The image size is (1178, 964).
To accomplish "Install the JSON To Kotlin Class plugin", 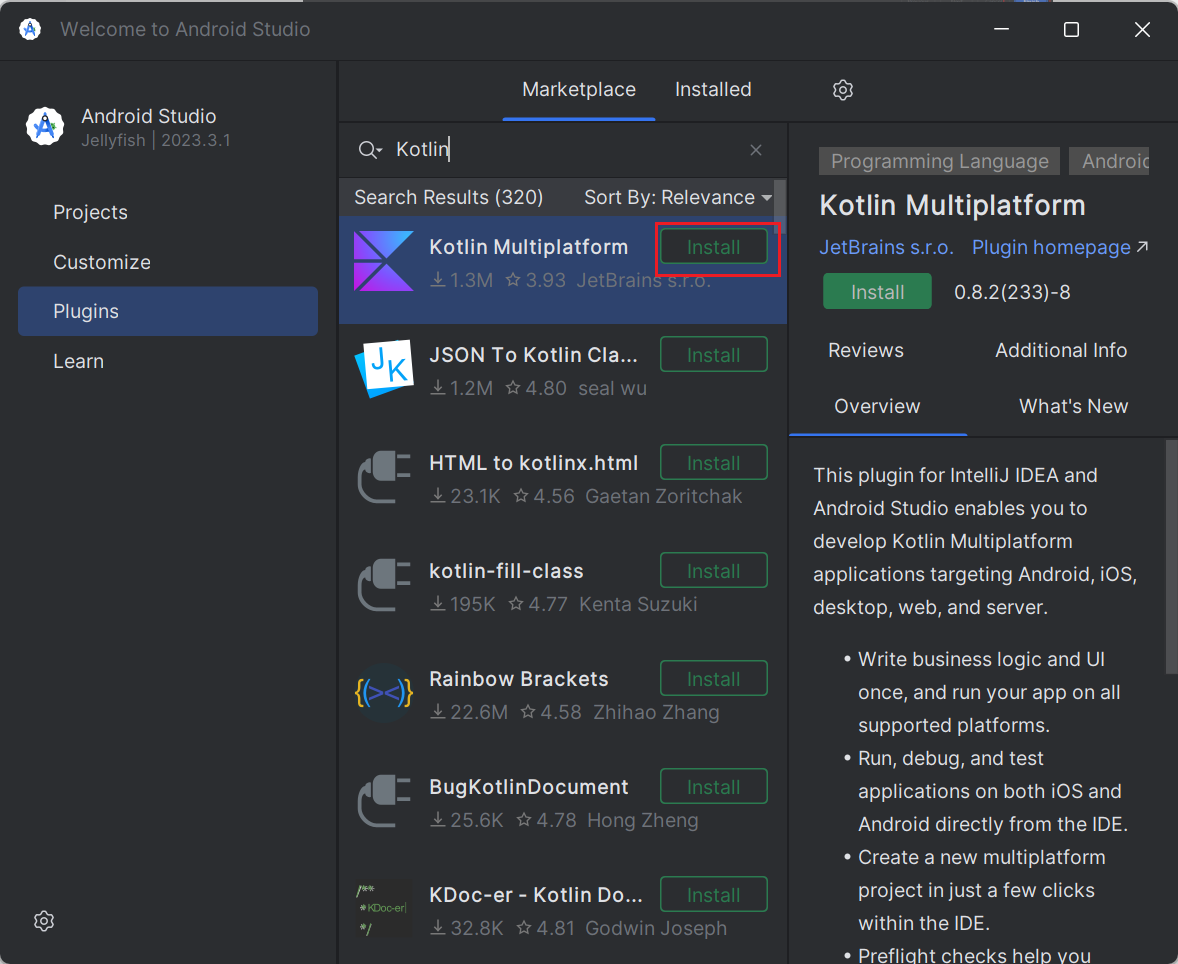I will click(x=714, y=355).
